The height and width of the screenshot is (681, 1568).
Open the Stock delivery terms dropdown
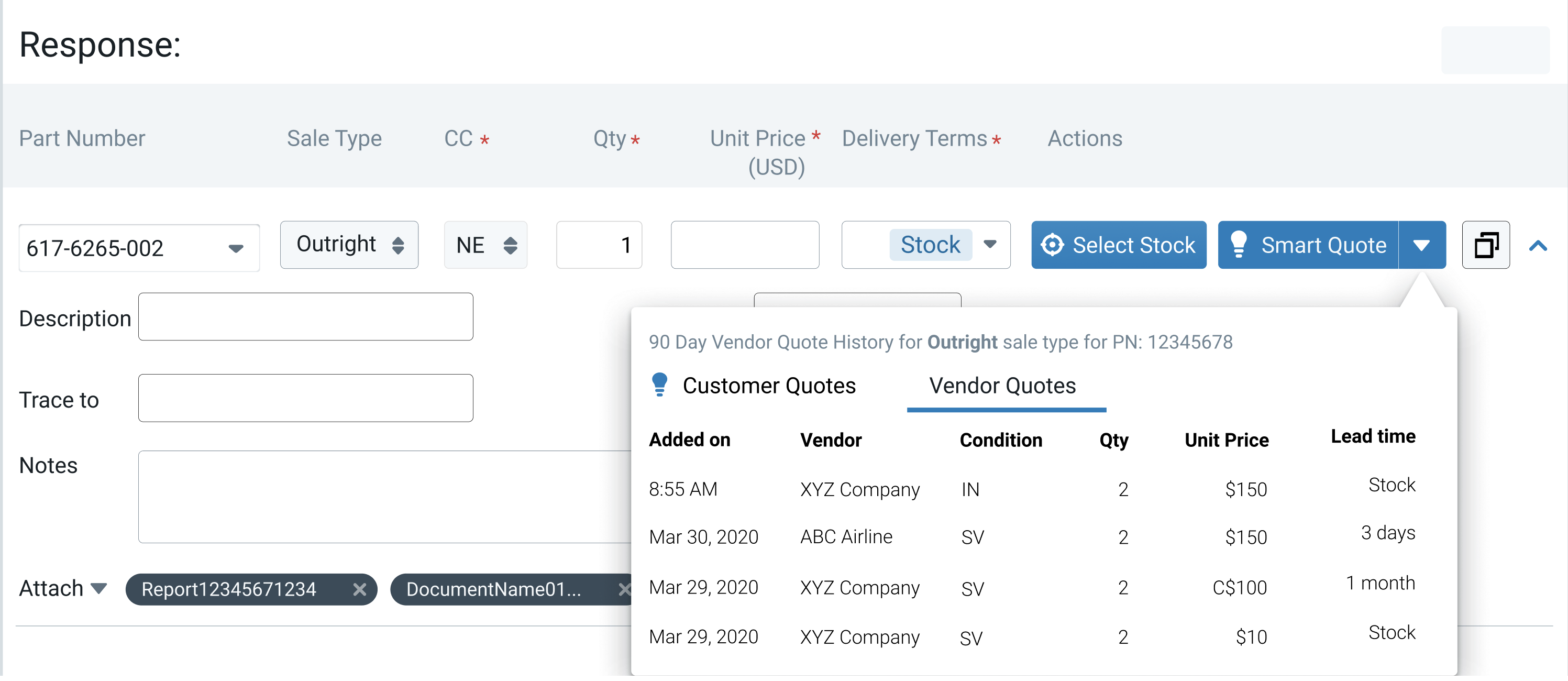click(990, 245)
